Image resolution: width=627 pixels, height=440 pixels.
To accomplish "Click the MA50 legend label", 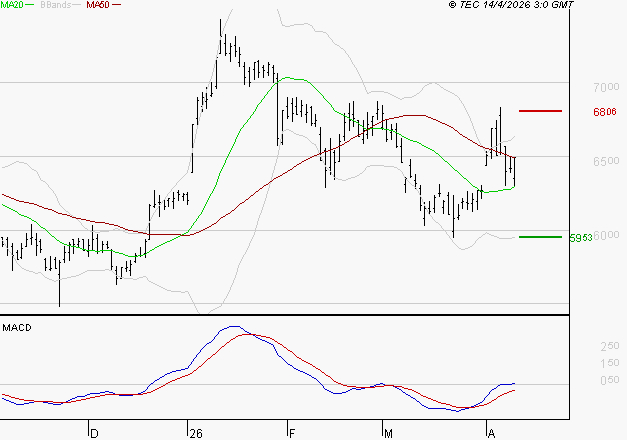I will coord(98,5).
